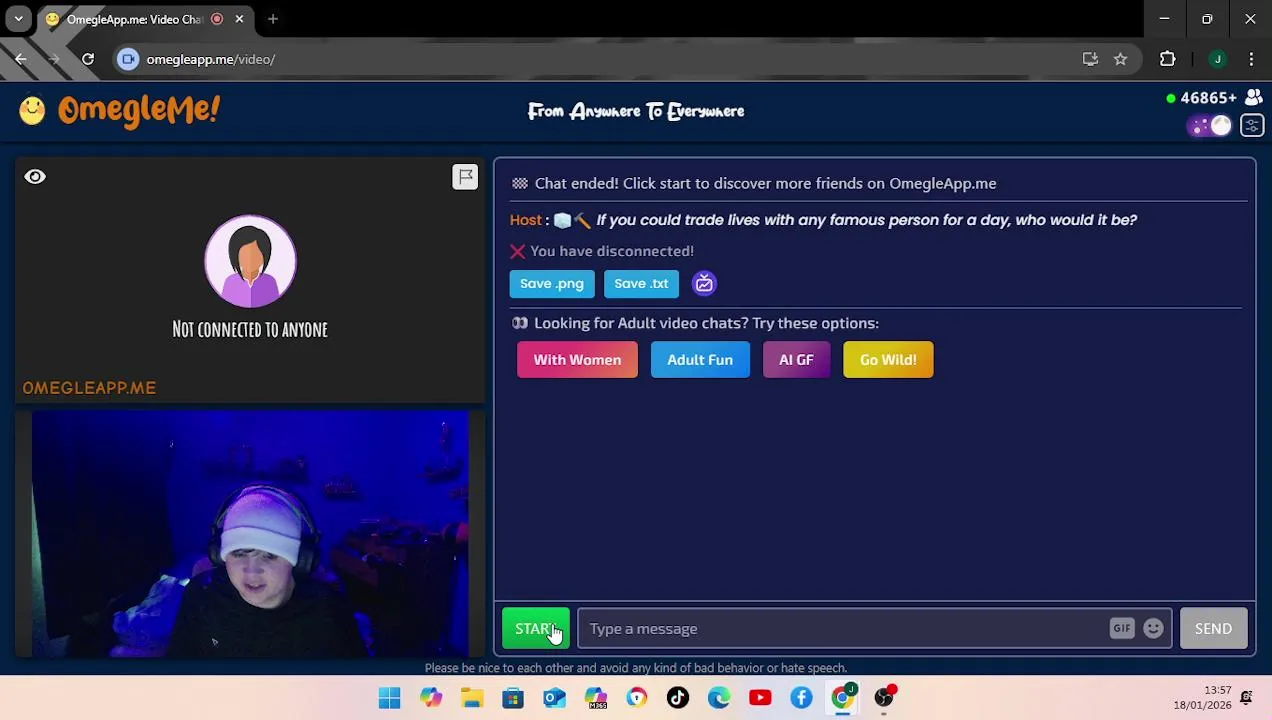The image size is (1272, 720).
Task: Open File Explorer from taskbar
Action: 472,698
